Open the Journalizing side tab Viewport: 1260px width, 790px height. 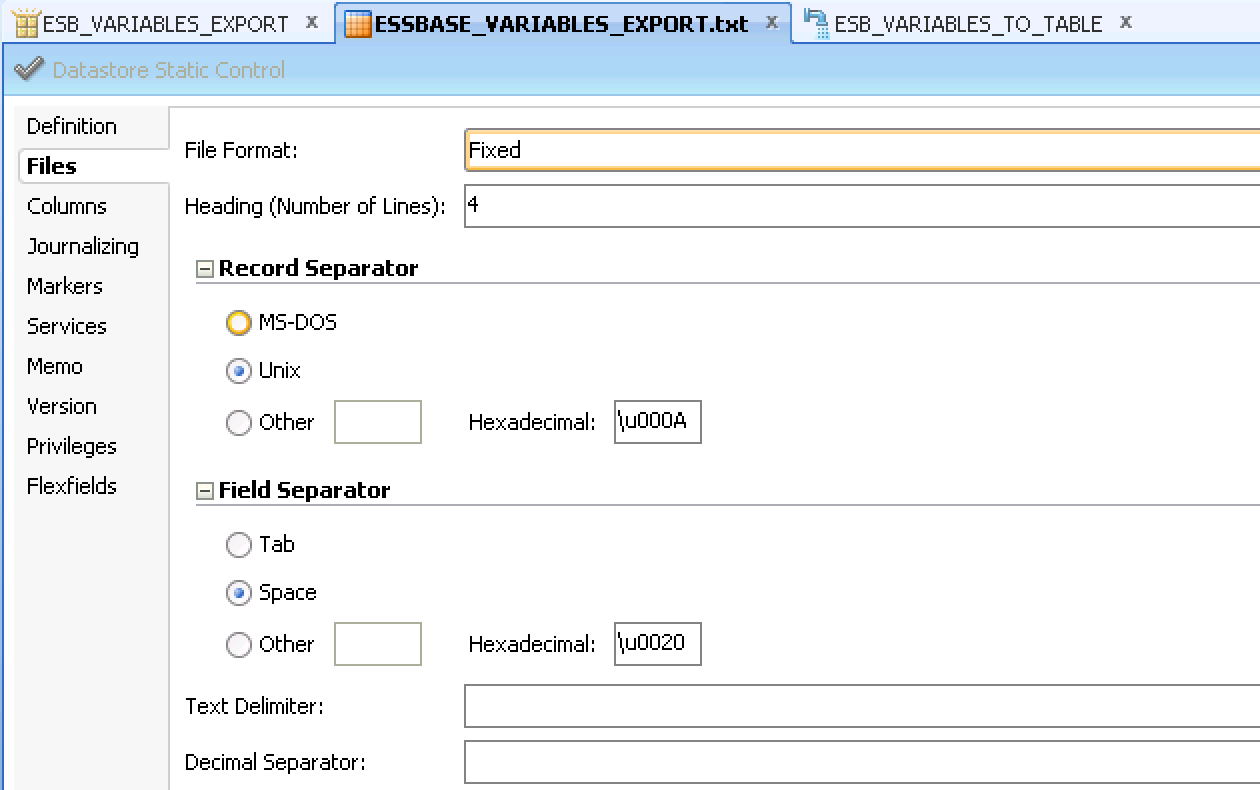point(83,246)
